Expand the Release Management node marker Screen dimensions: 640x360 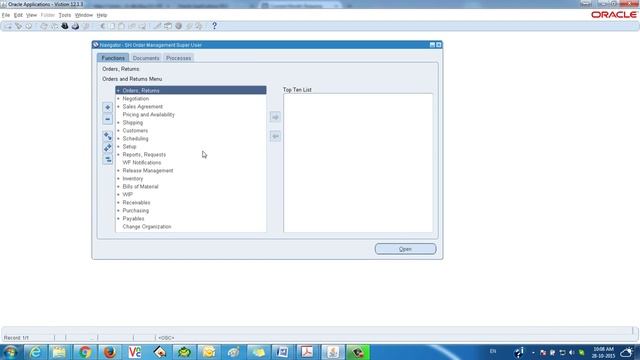(x=118, y=171)
